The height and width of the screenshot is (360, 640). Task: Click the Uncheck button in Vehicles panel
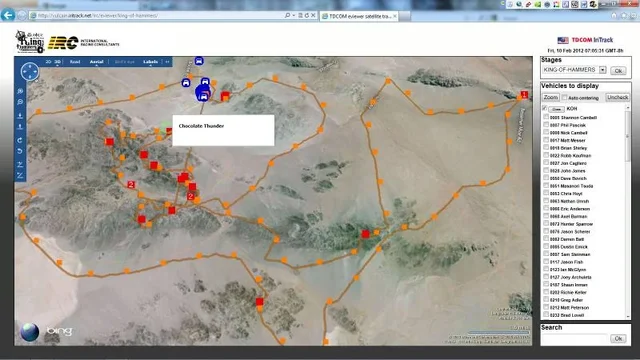pos(617,97)
